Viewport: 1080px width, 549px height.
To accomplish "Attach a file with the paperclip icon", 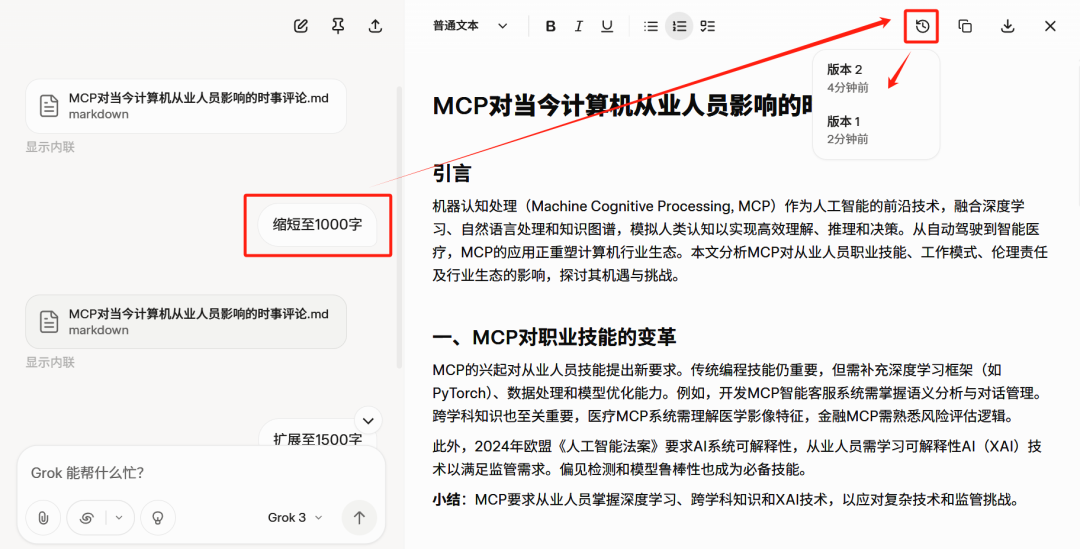I will 43,518.
